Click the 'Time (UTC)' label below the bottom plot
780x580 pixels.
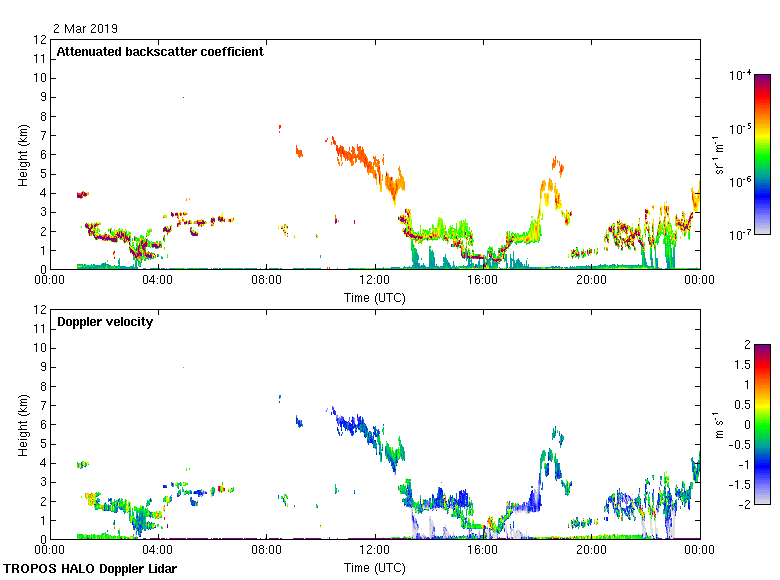[x=375, y=567]
